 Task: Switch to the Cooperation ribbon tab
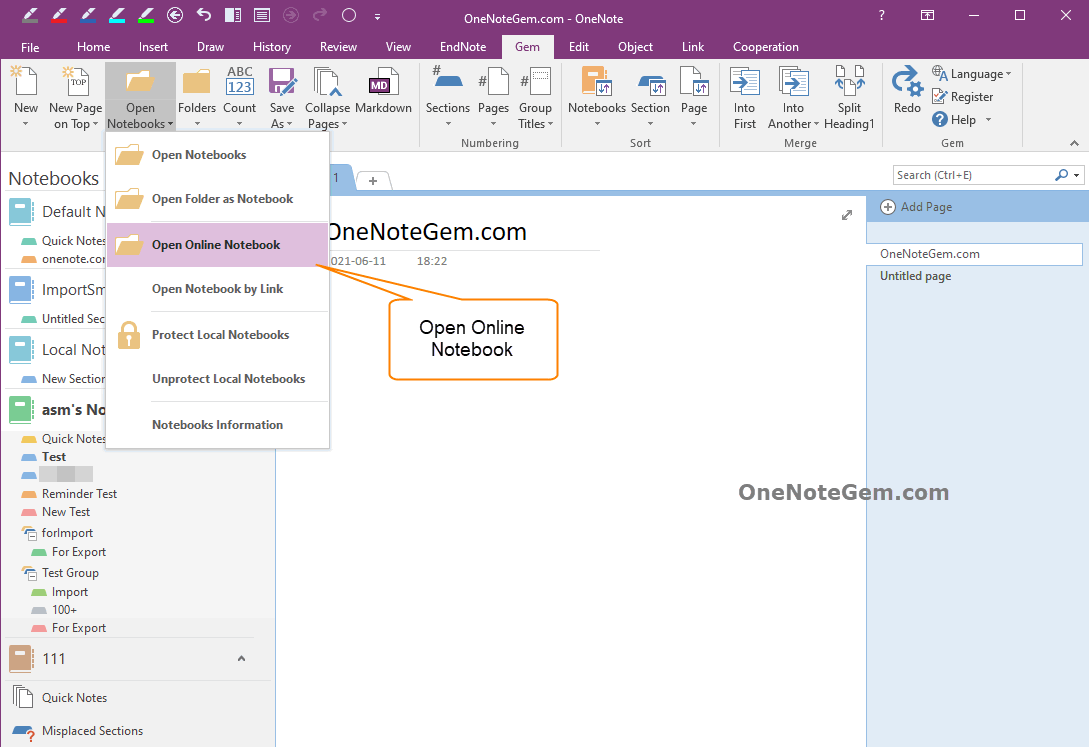pos(765,46)
